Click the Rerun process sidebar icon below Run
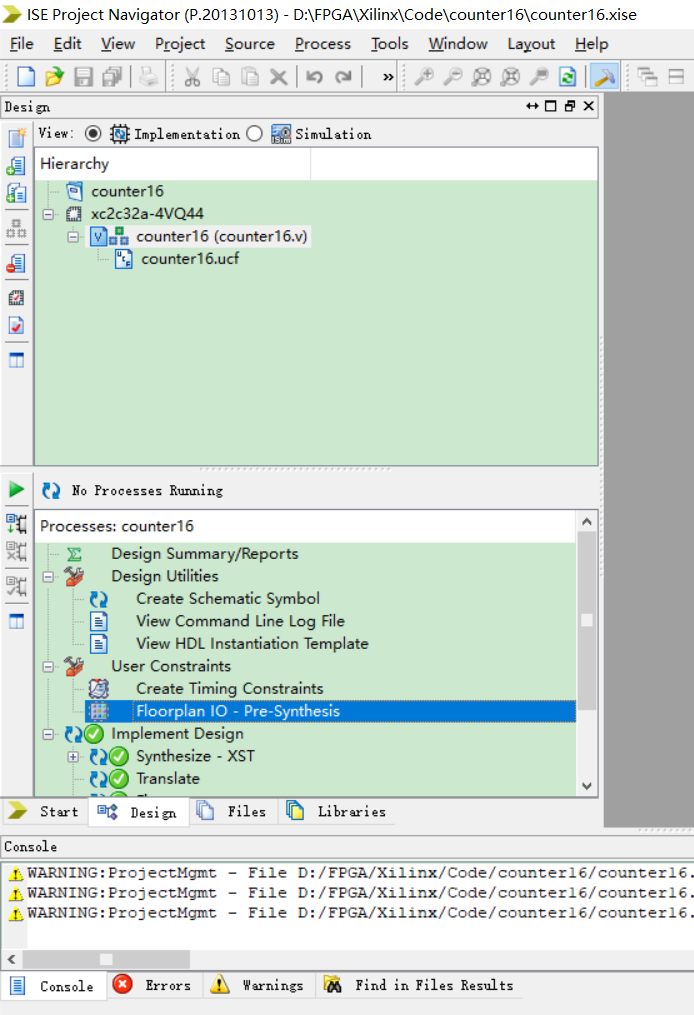Viewport: 694px width, 1015px height. pos(16,523)
